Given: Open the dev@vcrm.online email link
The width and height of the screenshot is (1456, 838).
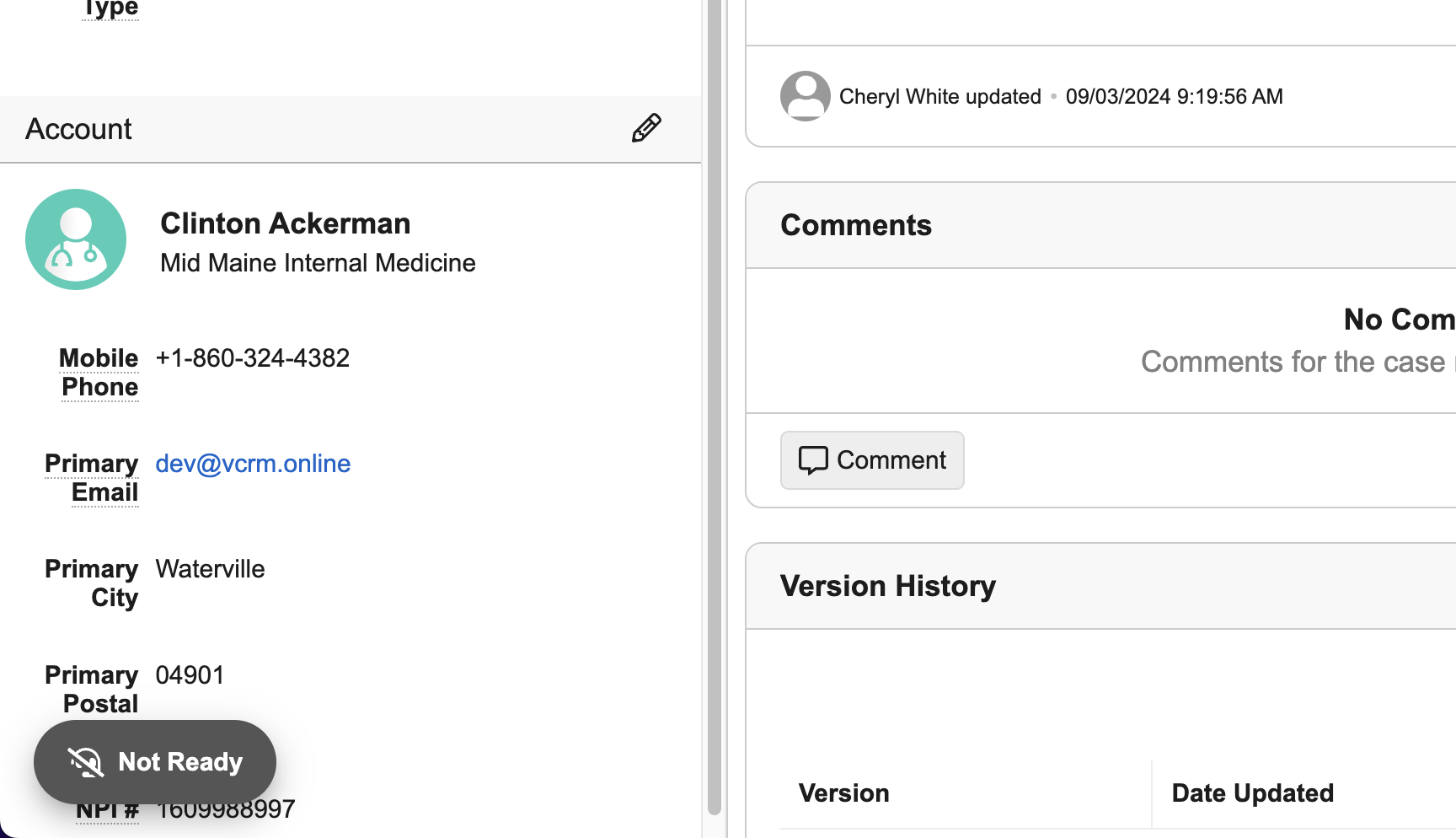Looking at the screenshot, I should (x=253, y=464).
